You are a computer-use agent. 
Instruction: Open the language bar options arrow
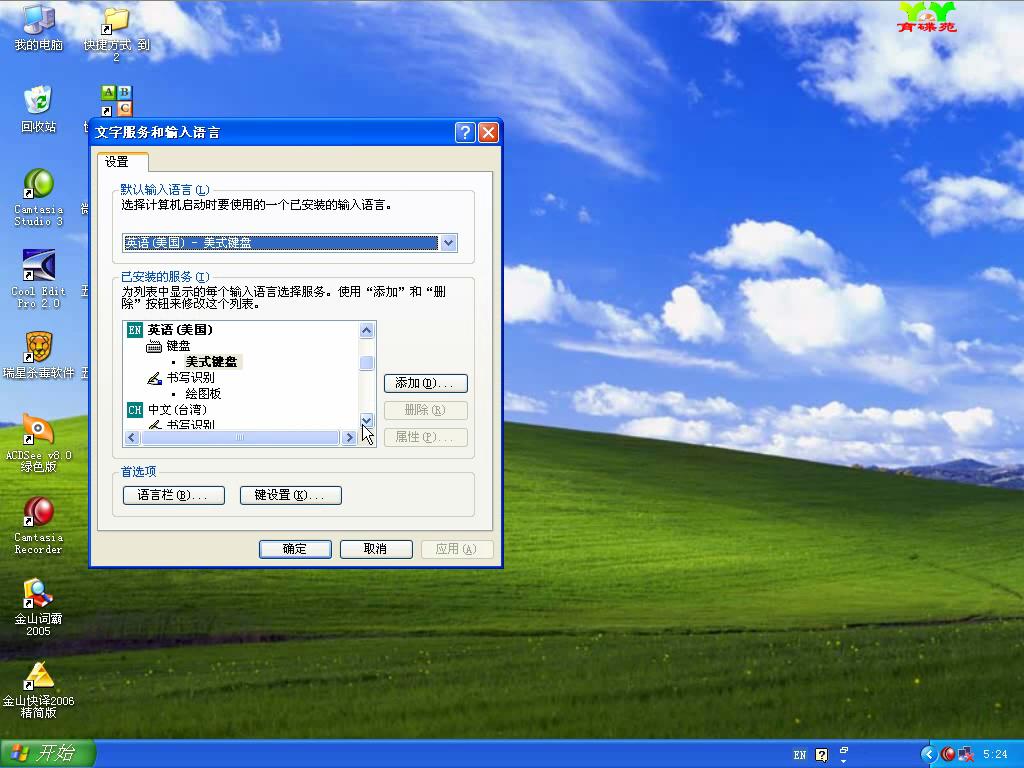pyautogui.click(x=844, y=761)
